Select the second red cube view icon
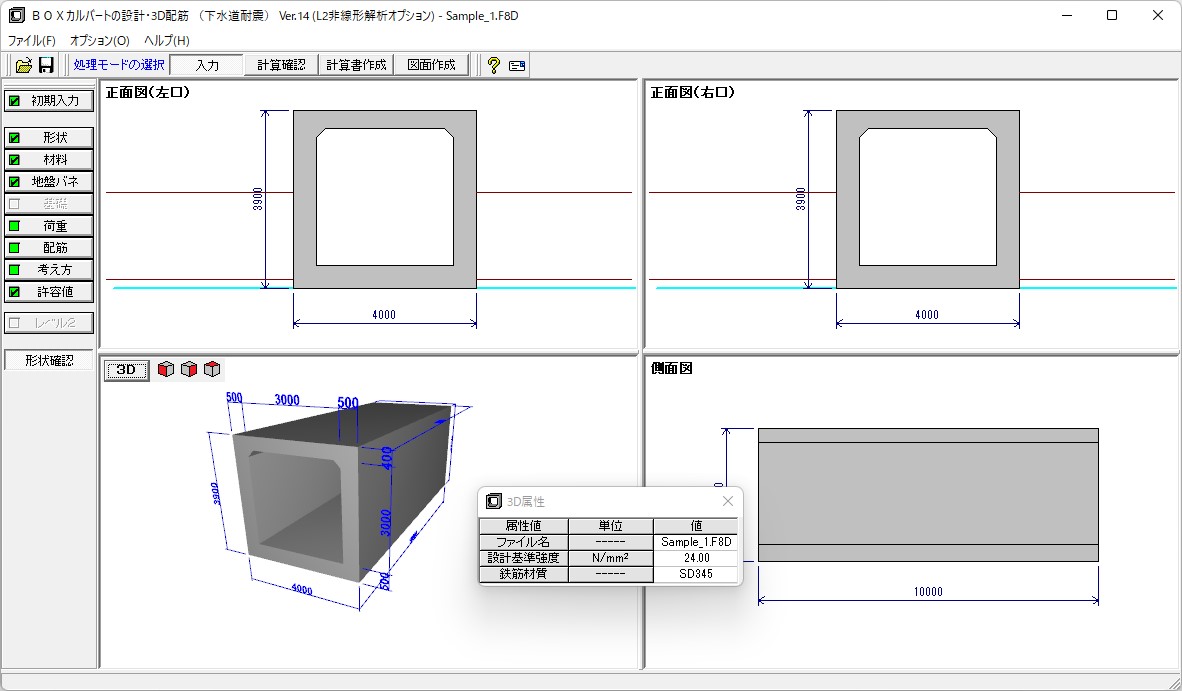Screen dimensions: 1182x691 click(188, 369)
